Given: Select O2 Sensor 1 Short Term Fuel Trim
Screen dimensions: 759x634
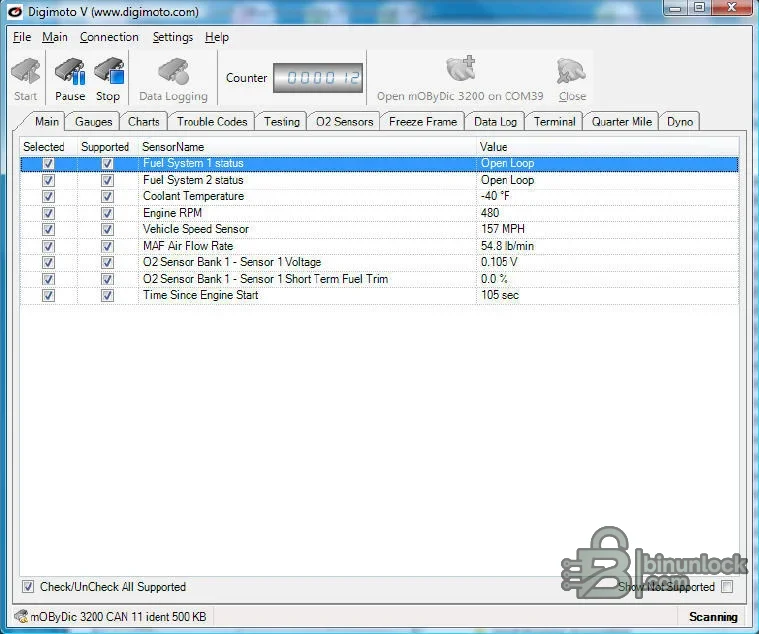Looking at the screenshot, I should tap(265, 279).
